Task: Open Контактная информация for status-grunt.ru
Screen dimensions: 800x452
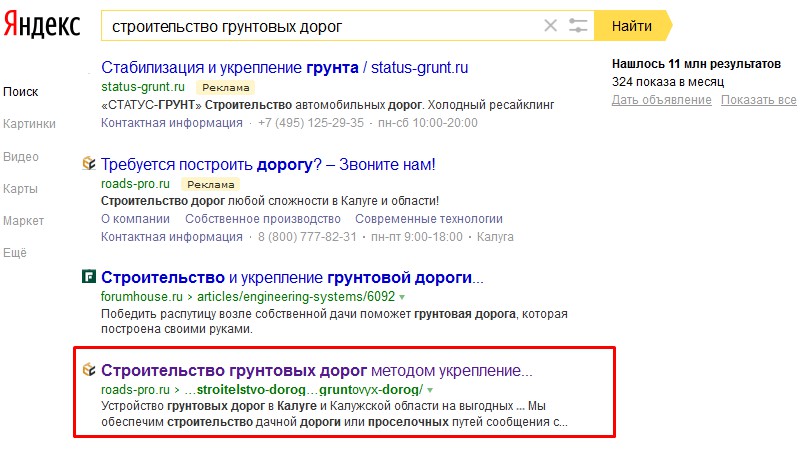Action: (172, 123)
